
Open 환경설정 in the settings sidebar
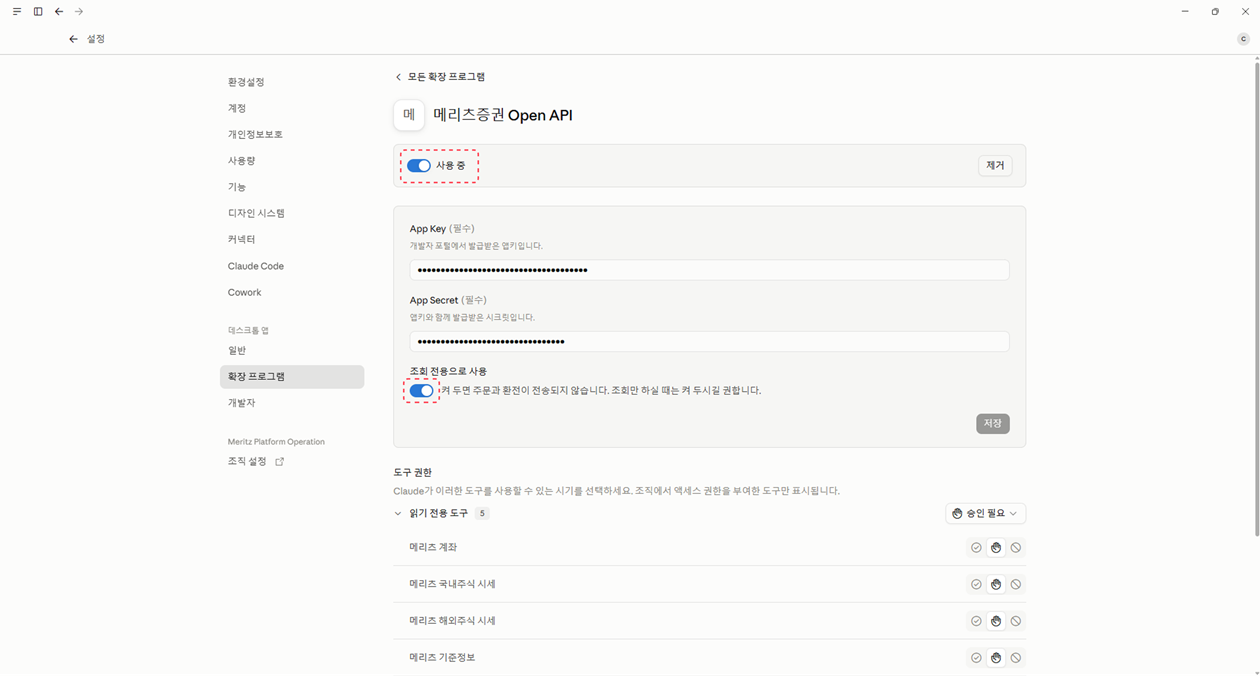(246, 82)
